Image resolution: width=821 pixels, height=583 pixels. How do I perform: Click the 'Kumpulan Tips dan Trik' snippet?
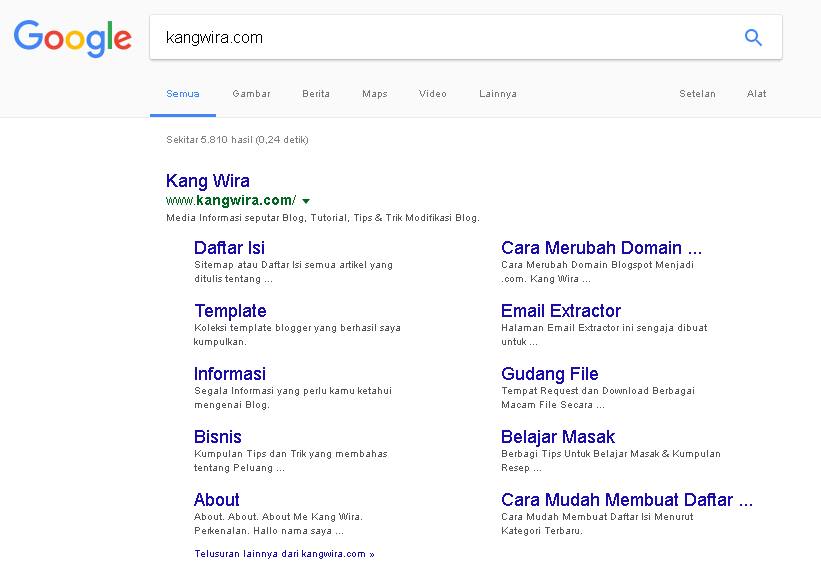291,460
